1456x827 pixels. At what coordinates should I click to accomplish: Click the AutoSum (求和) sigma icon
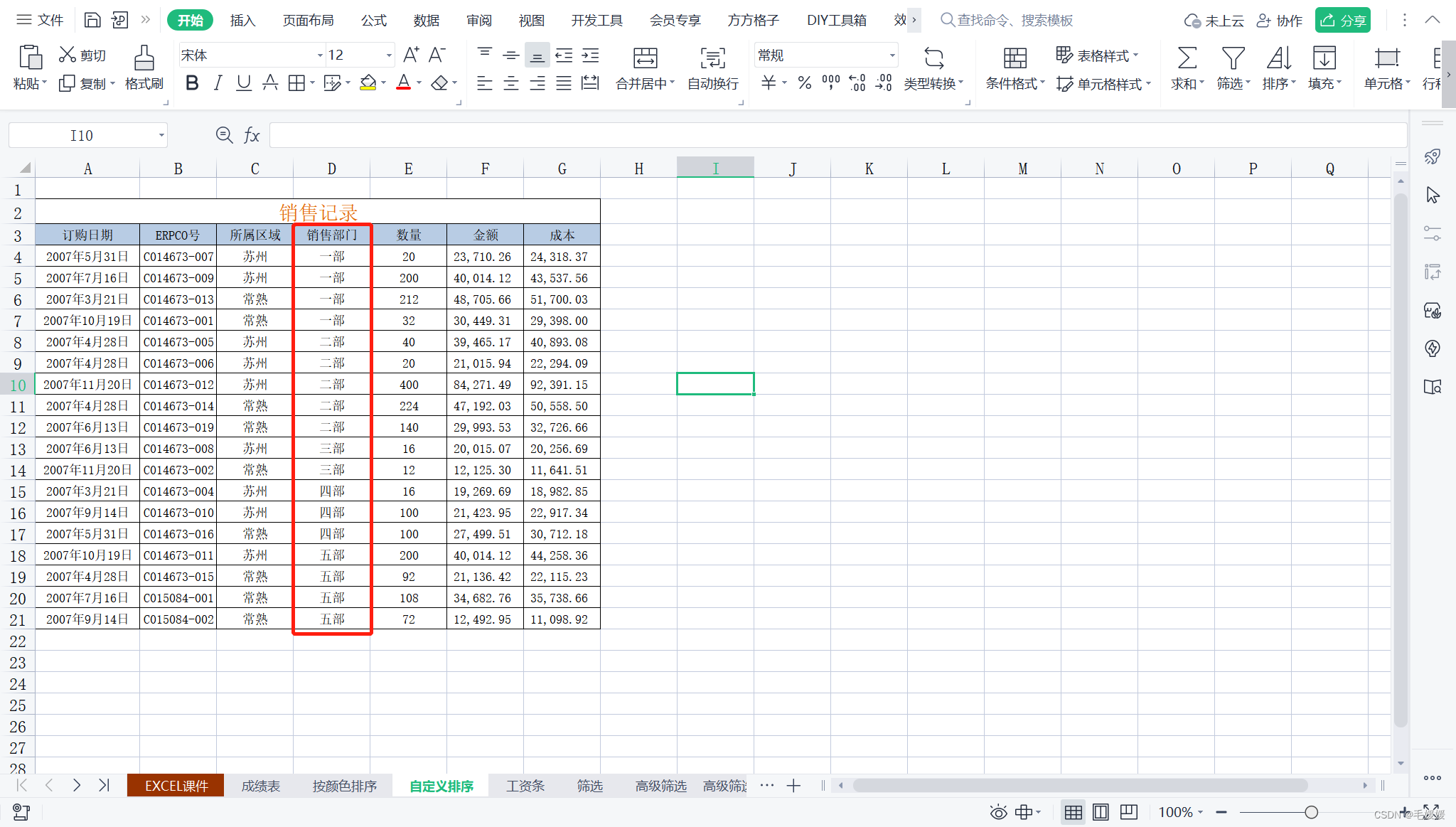click(1187, 58)
